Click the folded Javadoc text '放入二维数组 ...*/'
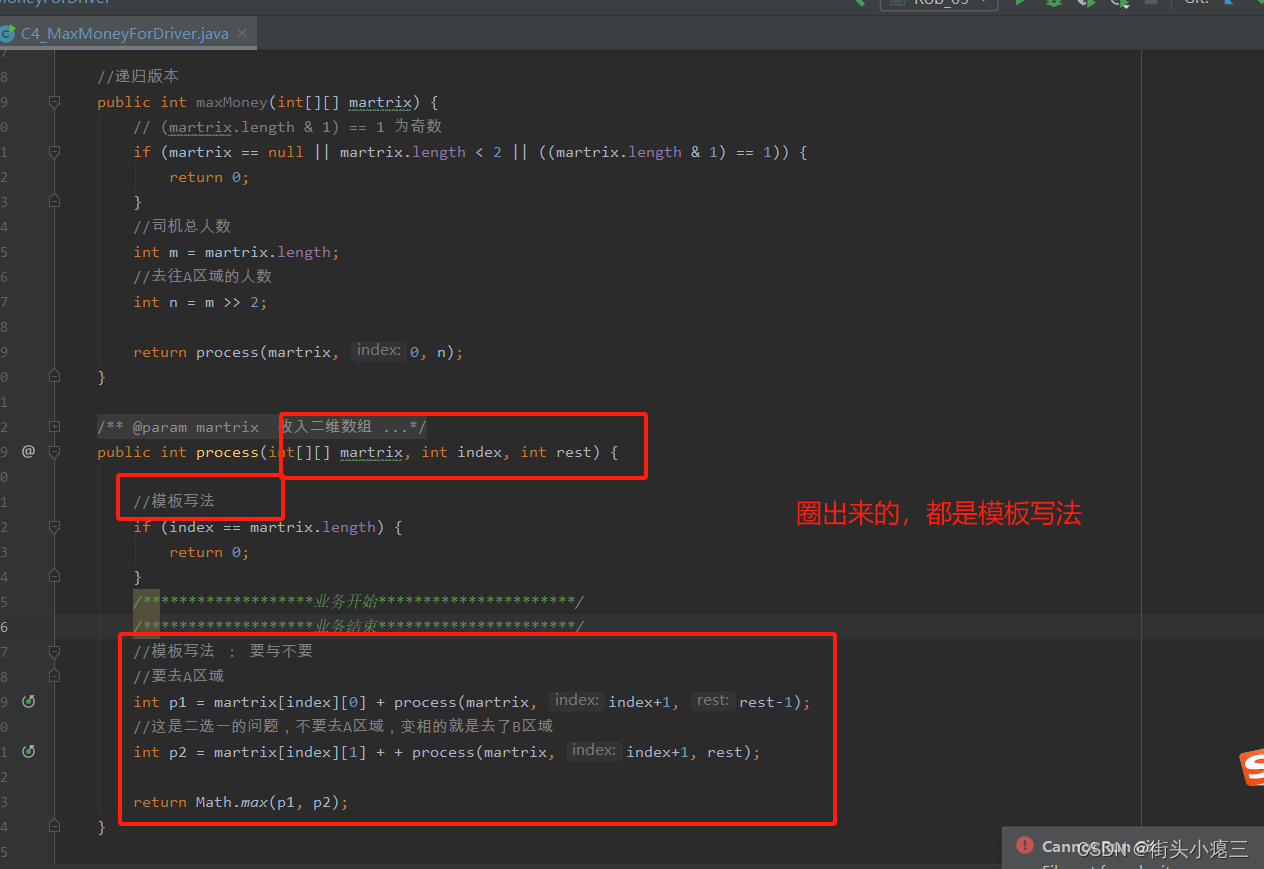This screenshot has width=1264, height=869. point(352,427)
